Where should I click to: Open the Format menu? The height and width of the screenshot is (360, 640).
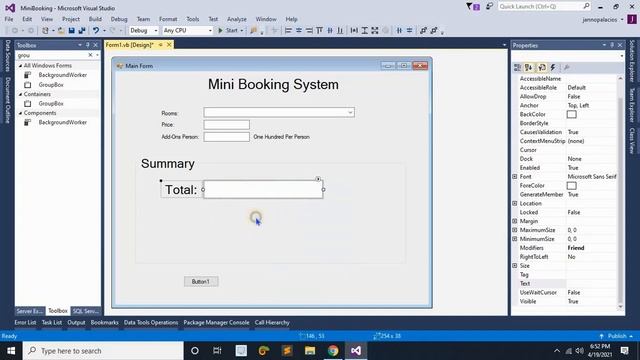[x=168, y=19]
